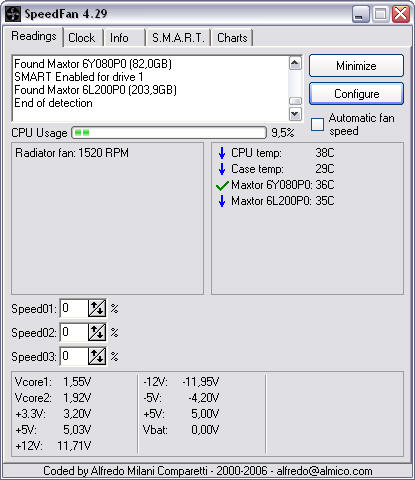Screen dimensions: 415x480
Task: Click the log scrollbar thumb
Action: point(295,101)
